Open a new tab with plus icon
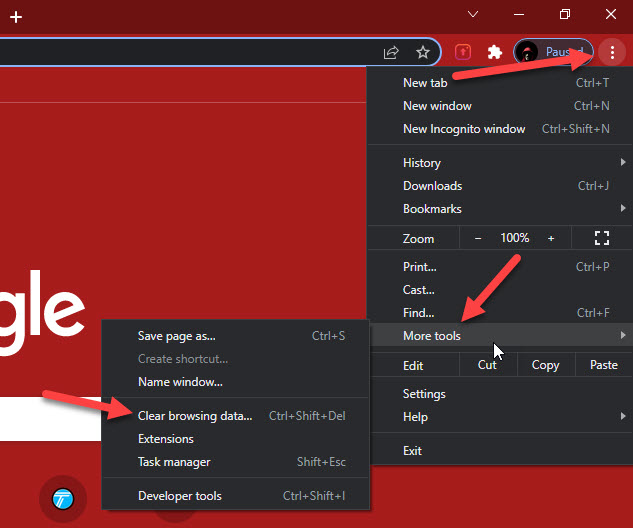The height and width of the screenshot is (528, 633). click(16, 17)
